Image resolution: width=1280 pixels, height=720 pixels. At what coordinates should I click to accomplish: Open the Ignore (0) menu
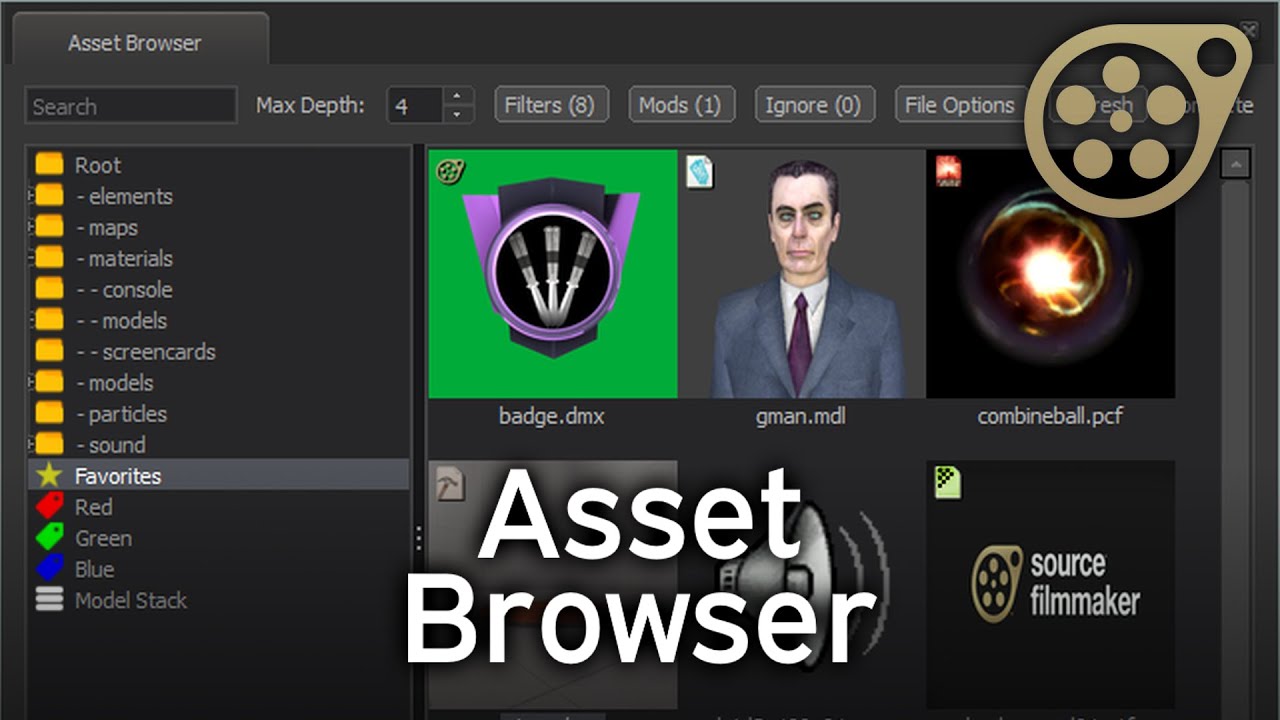[813, 105]
